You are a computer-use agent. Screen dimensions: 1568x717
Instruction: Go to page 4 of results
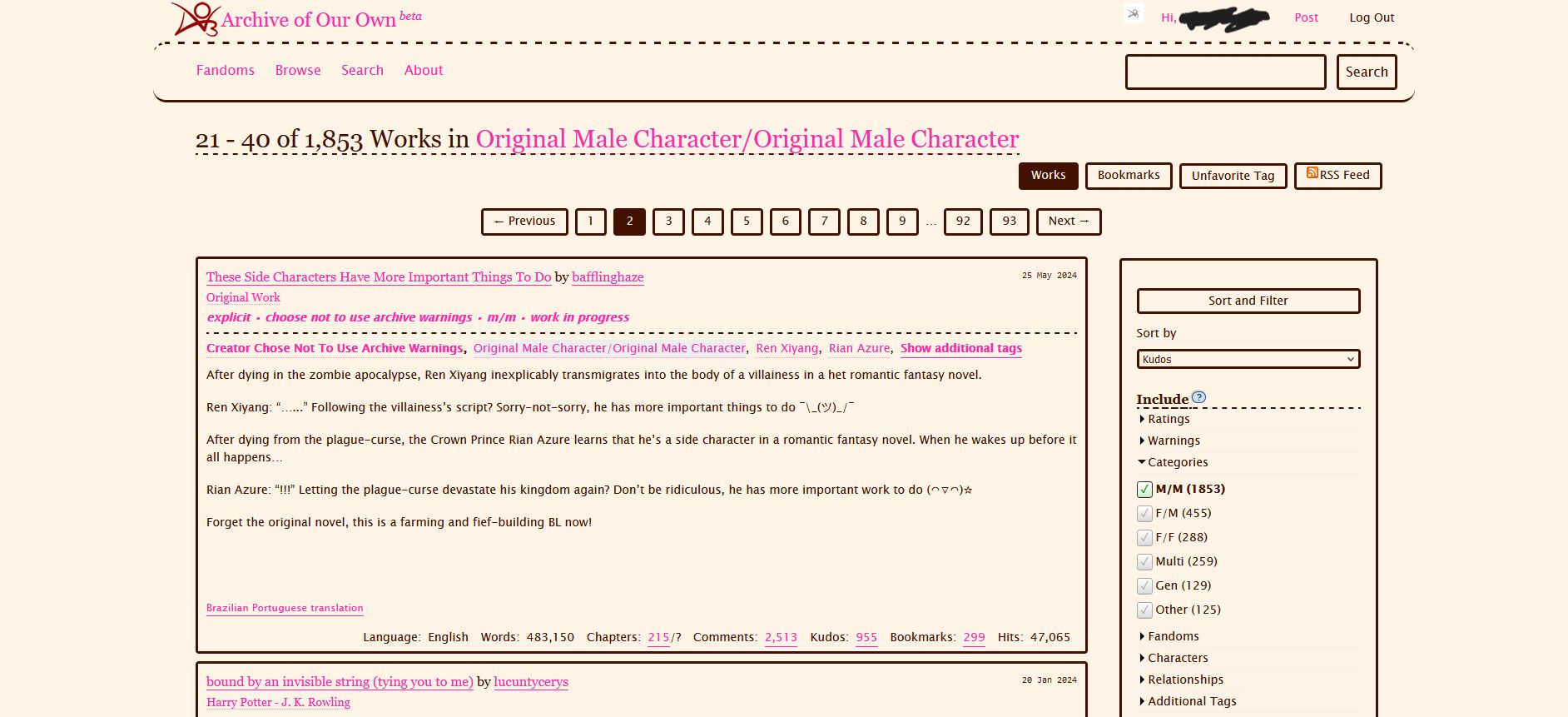707,222
